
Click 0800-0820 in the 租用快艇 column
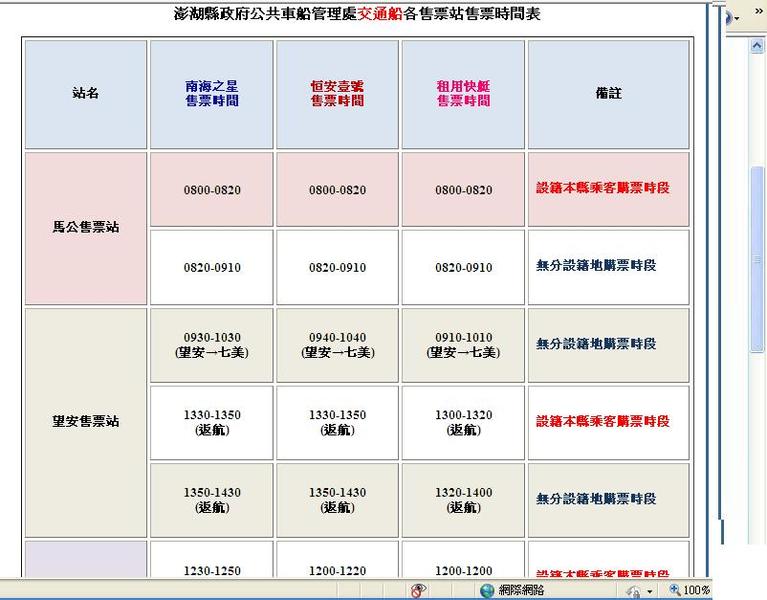463,190
